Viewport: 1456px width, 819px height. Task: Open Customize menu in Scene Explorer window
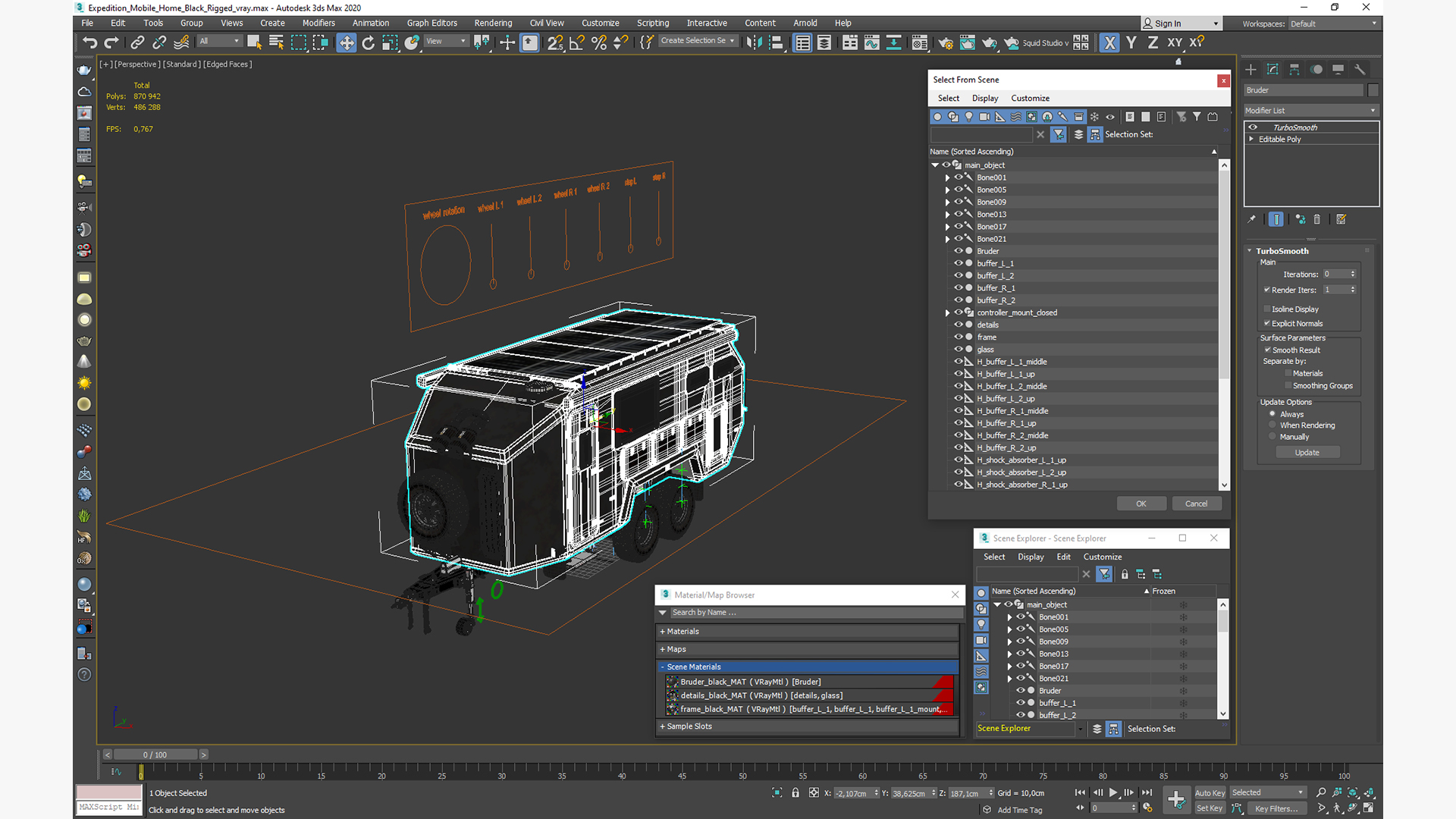pyautogui.click(x=1103, y=557)
